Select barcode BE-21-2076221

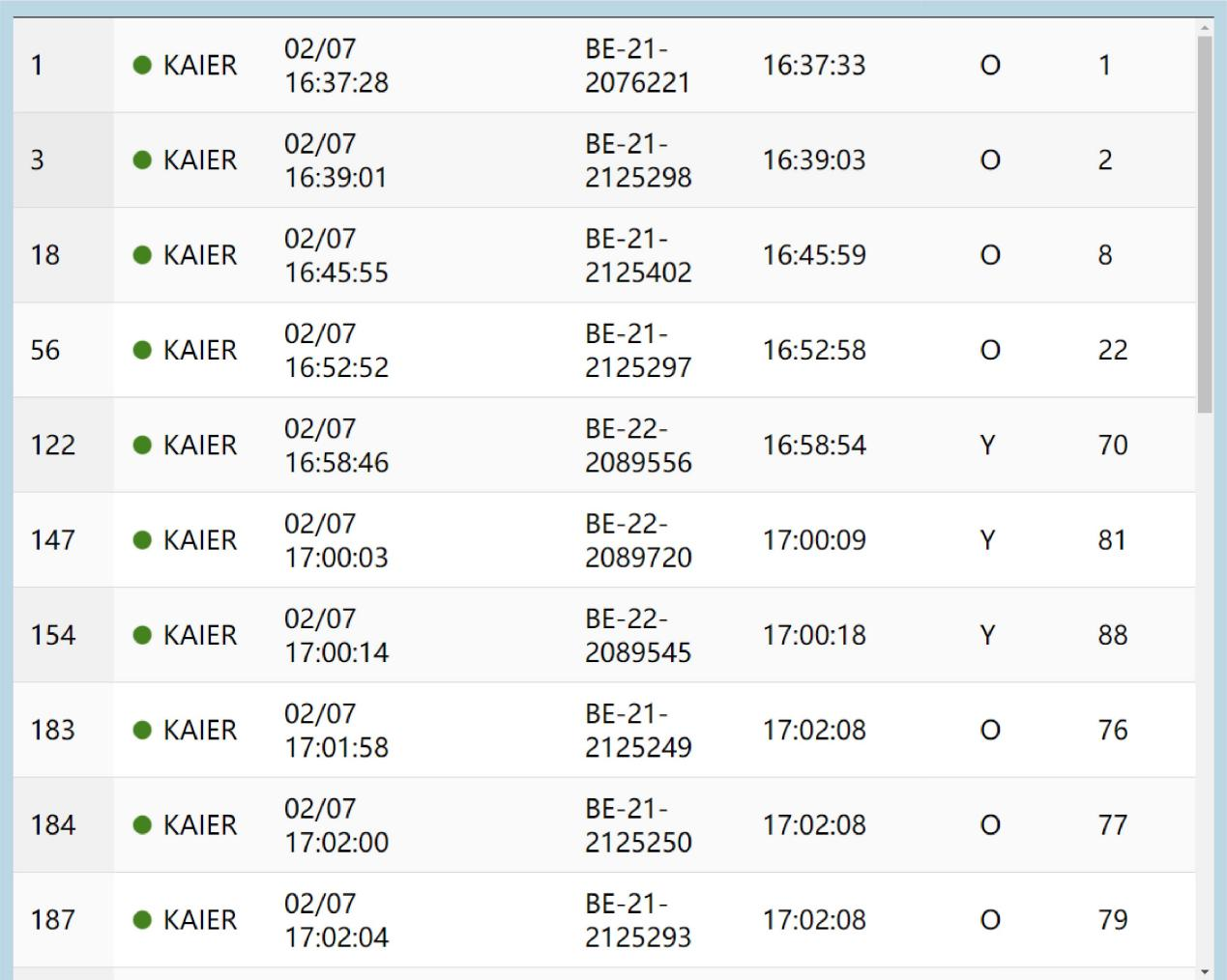(x=637, y=66)
